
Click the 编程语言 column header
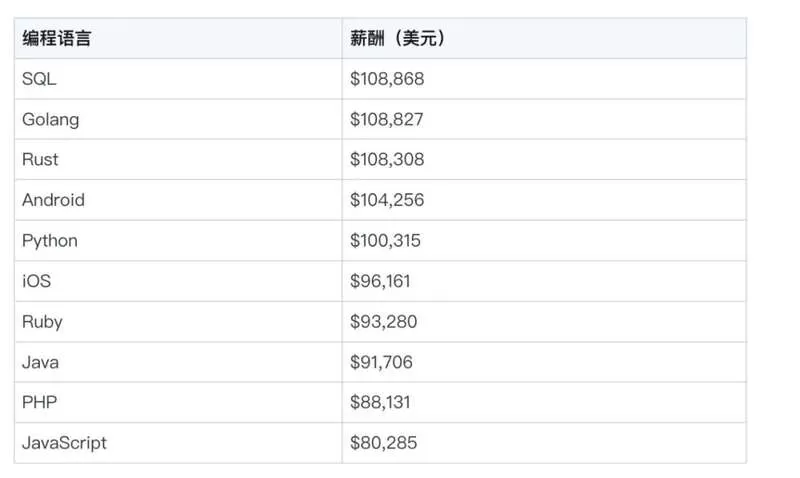coord(56,38)
